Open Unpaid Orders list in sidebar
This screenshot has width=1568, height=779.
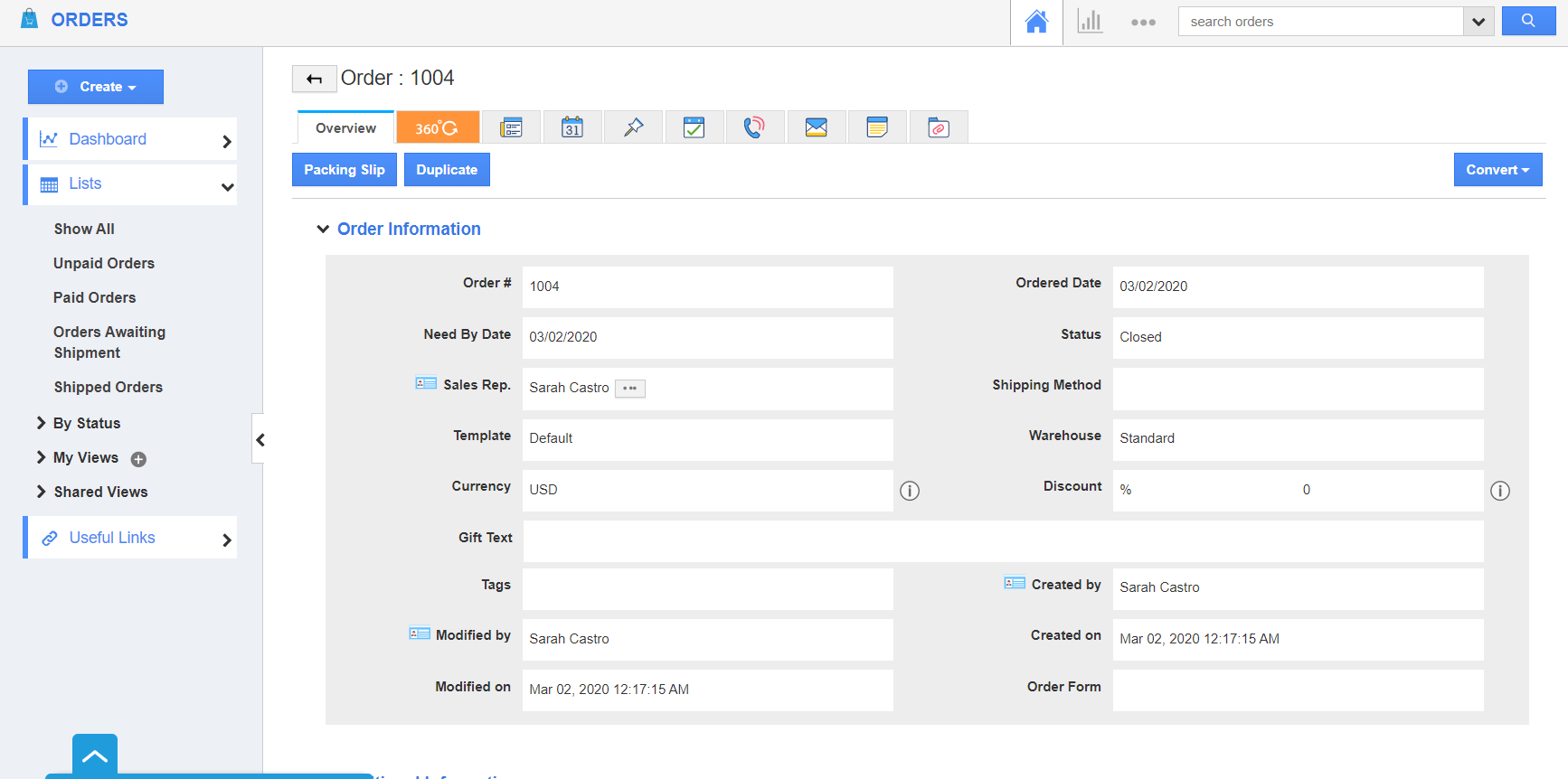coord(104,263)
